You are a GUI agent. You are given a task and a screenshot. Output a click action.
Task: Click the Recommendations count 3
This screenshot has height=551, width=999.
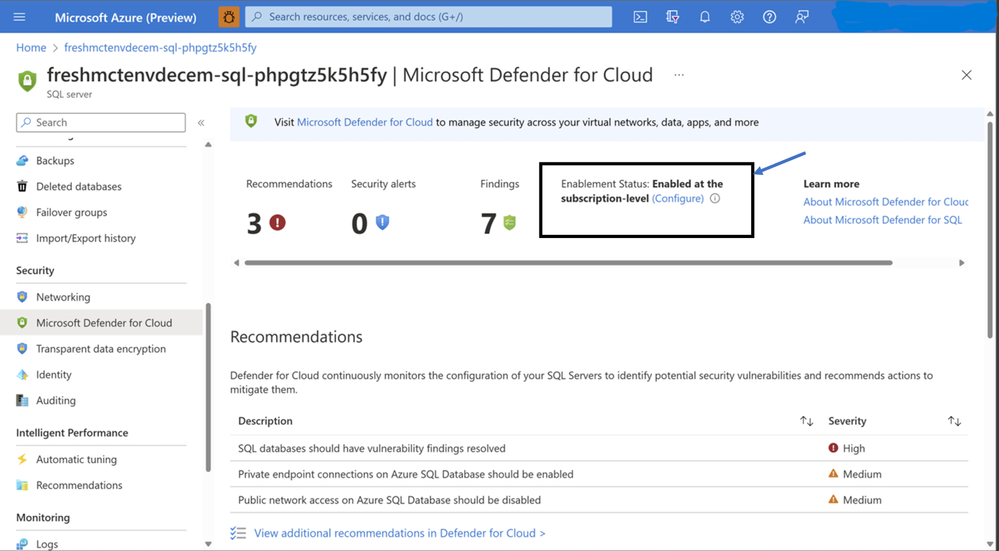(254, 224)
